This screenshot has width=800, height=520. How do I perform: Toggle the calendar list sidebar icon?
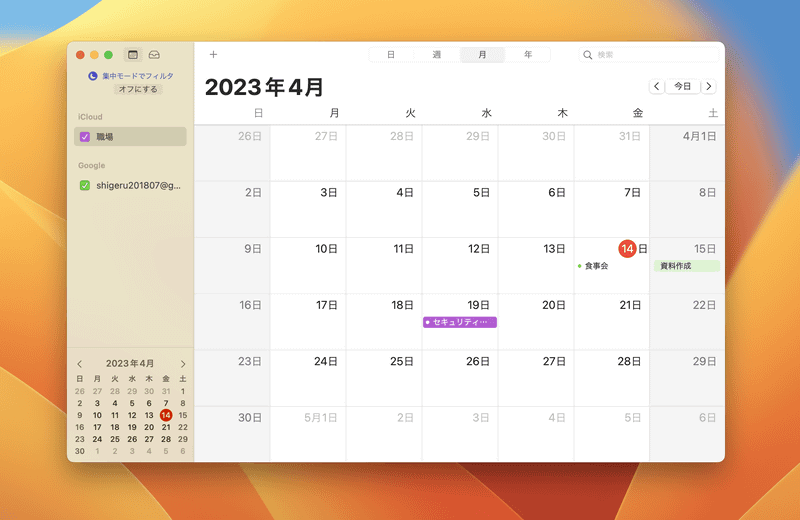[x=133, y=55]
